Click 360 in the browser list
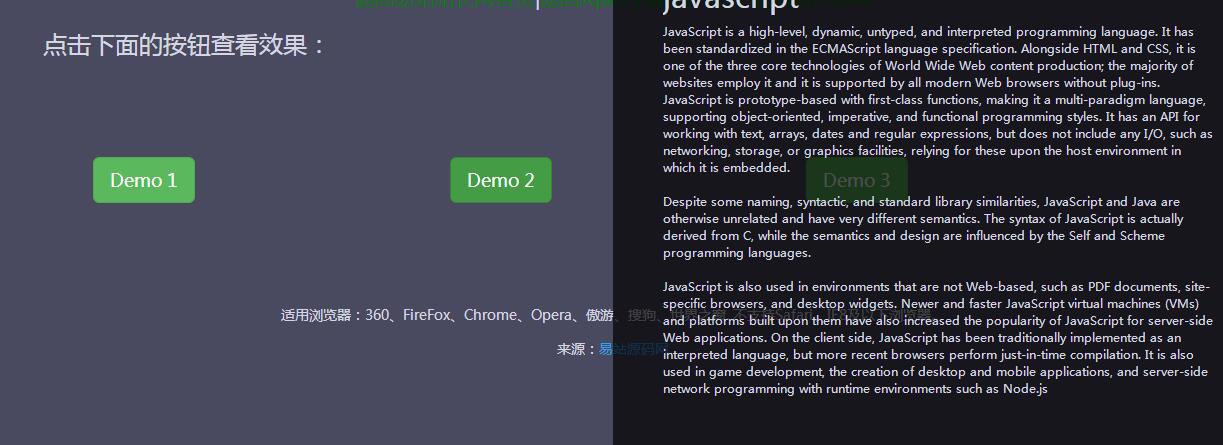This screenshot has height=445, width=1223. pyautogui.click(x=377, y=316)
